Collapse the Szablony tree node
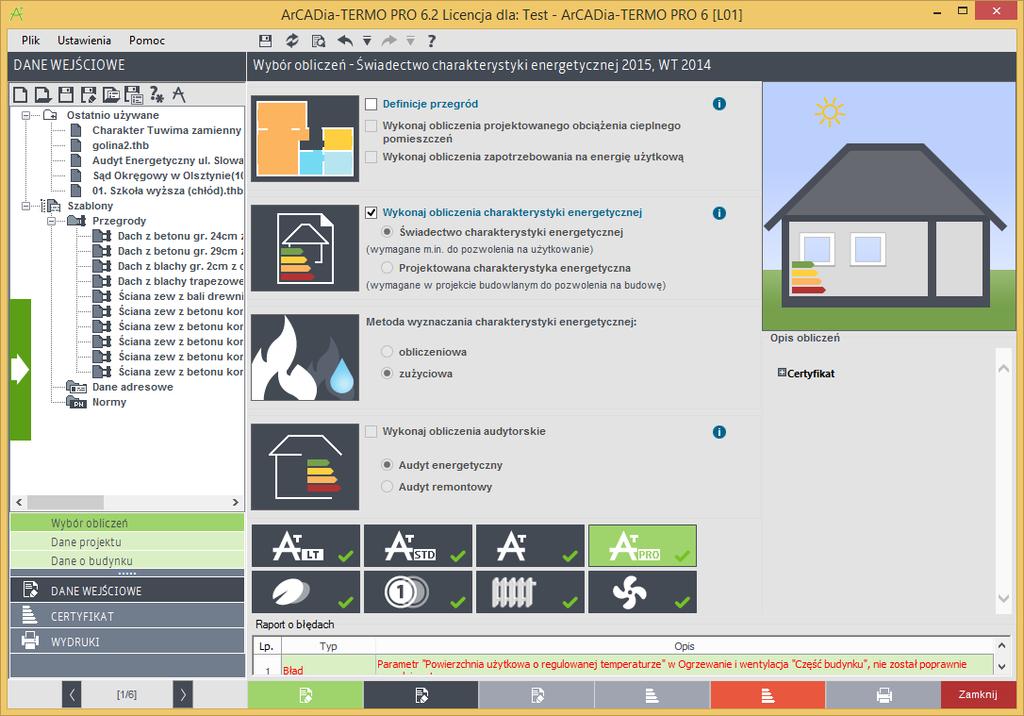The image size is (1024, 716). tap(26, 206)
